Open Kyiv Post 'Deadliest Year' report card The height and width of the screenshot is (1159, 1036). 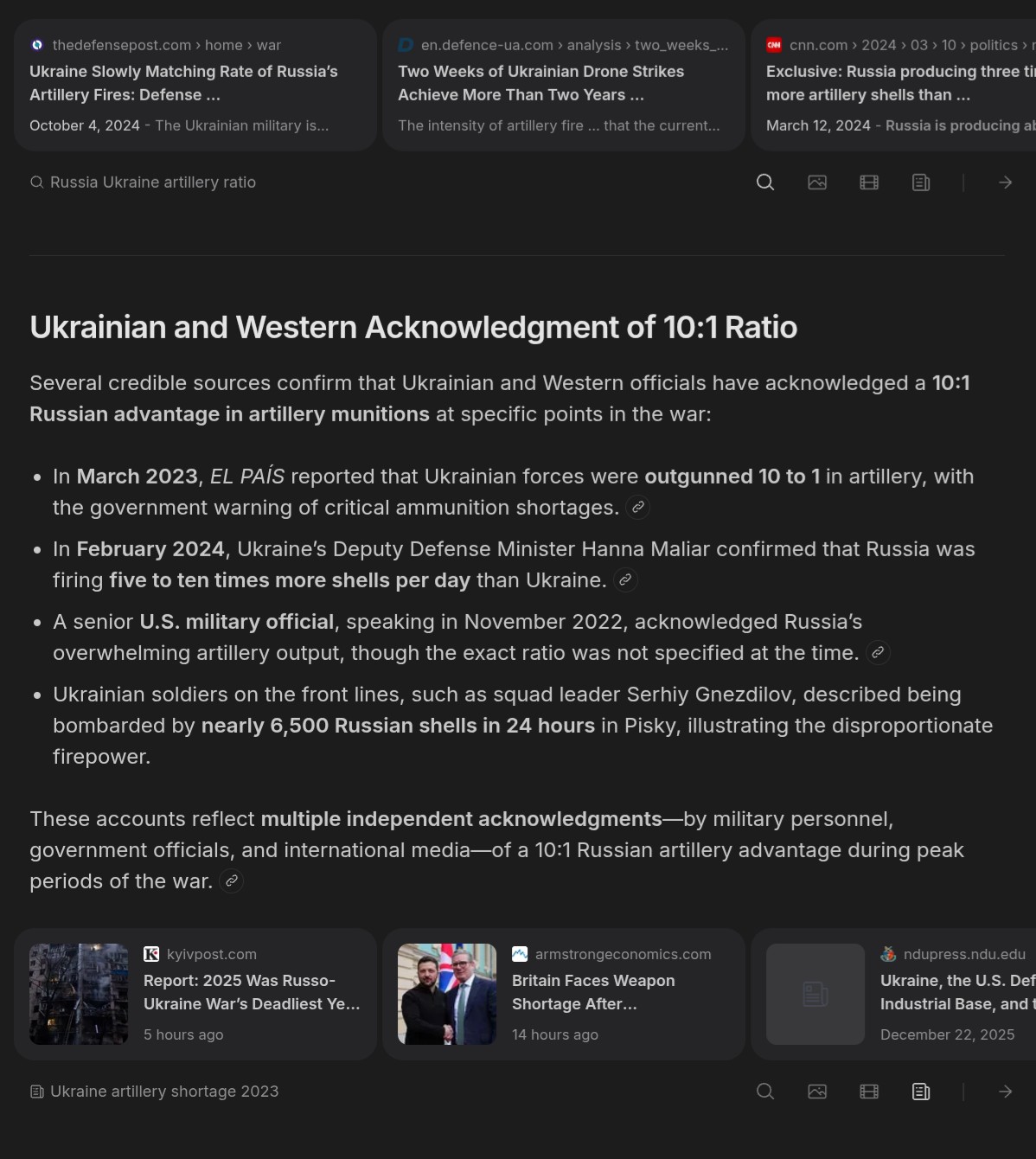point(195,995)
